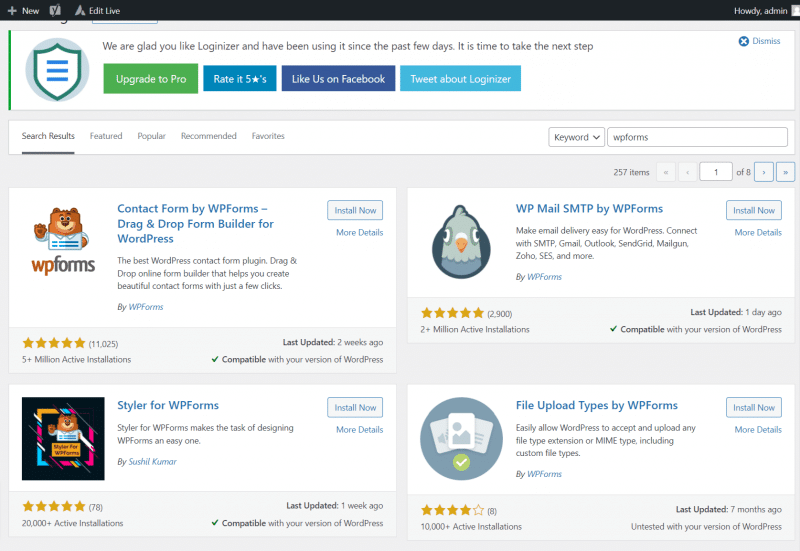The height and width of the screenshot is (551, 800).
Task: Jump to the last page of results
Action: [x=785, y=172]
